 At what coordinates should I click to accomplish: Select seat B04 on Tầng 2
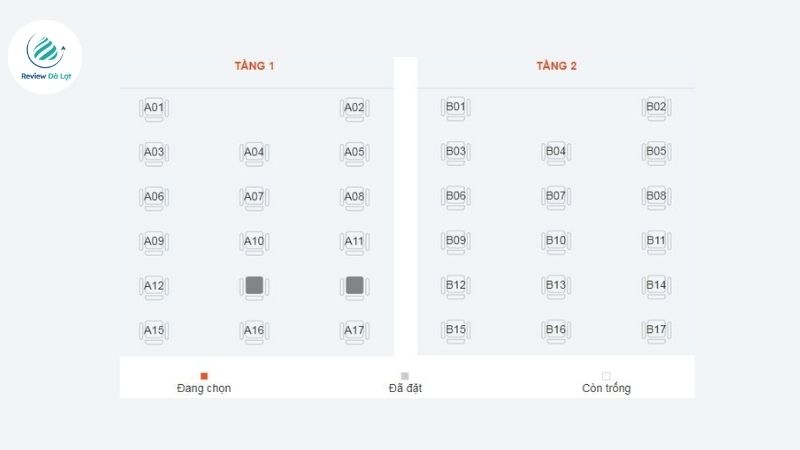556,153
